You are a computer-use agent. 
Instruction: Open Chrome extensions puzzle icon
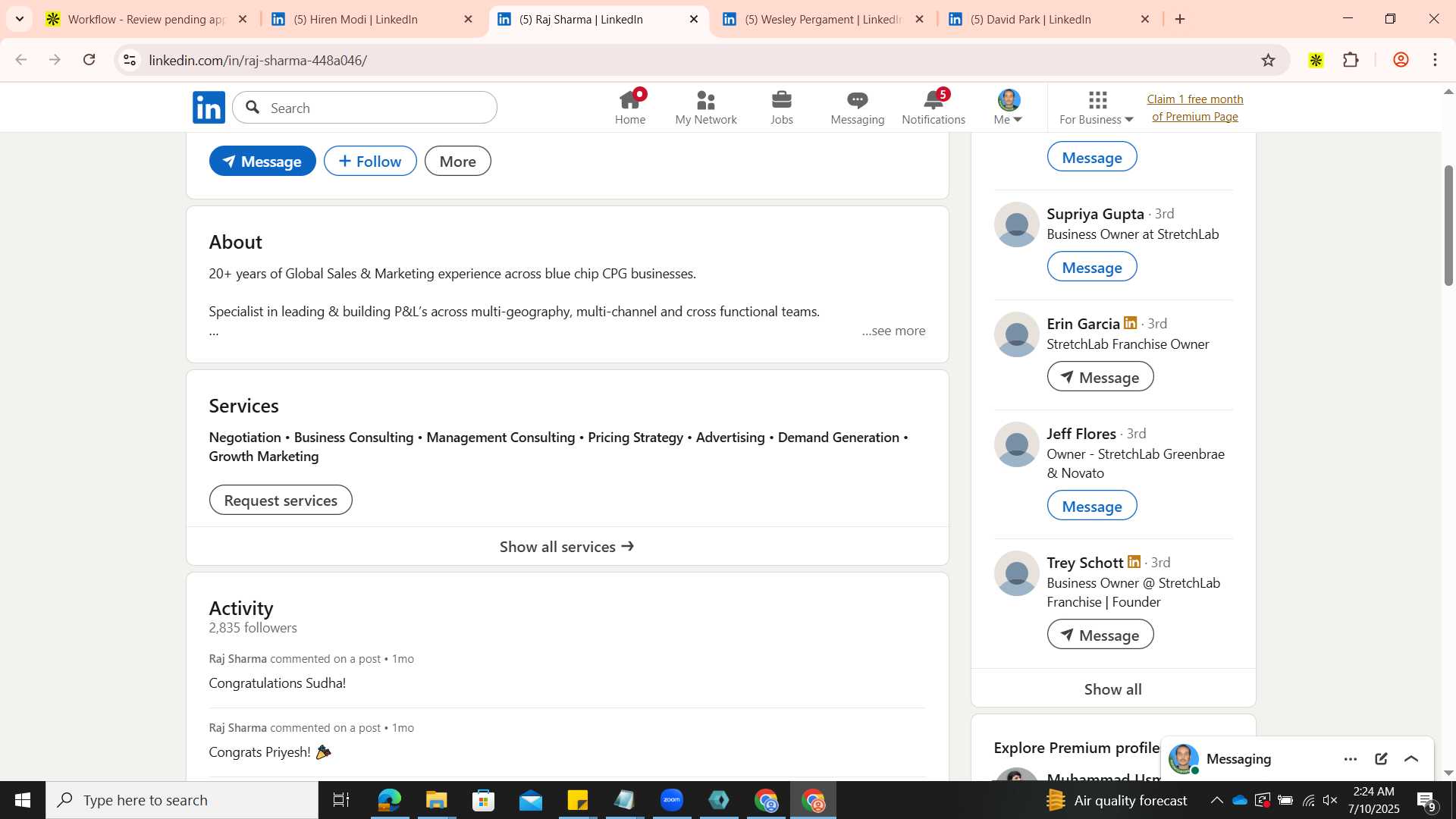1351,60
